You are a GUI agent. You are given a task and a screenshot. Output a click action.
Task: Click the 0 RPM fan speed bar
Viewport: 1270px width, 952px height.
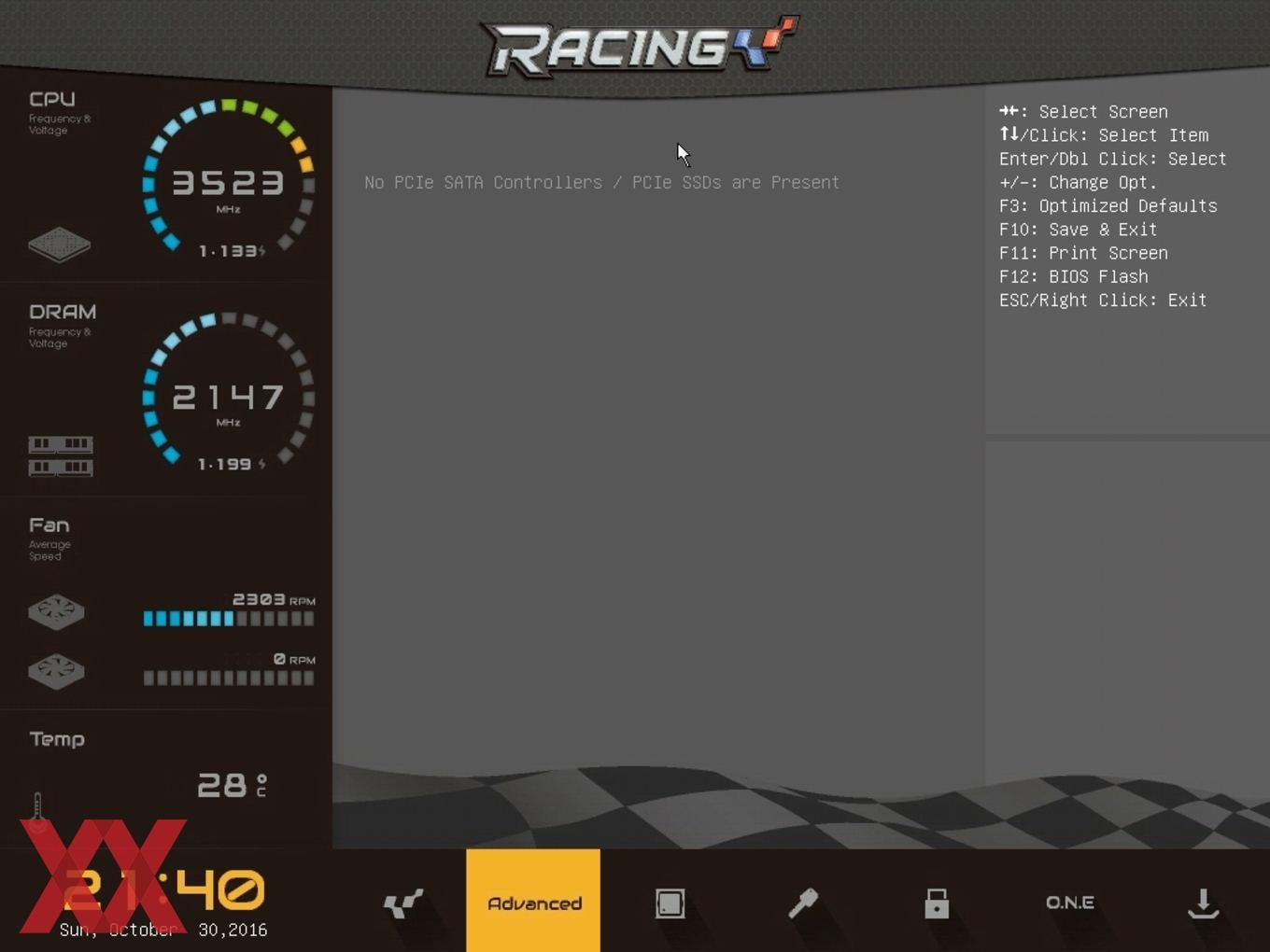pyautogui.click(x=229, y=678)
